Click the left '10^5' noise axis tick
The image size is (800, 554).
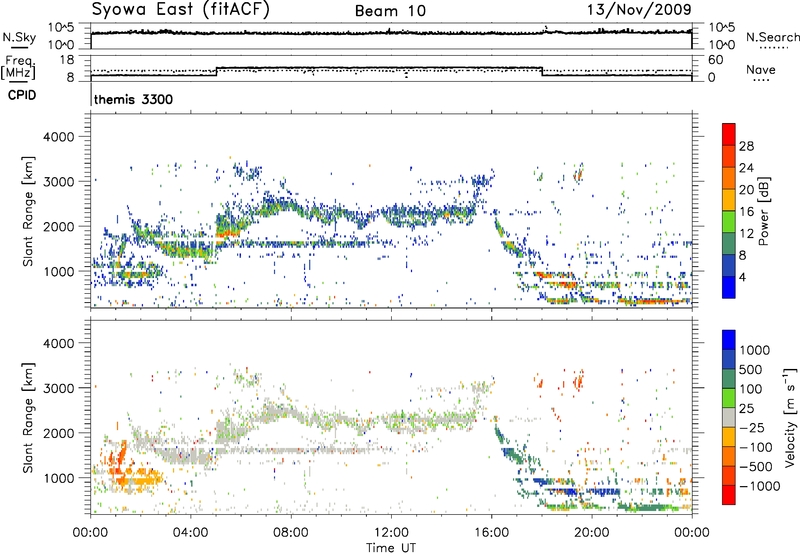tap(61, 27)
